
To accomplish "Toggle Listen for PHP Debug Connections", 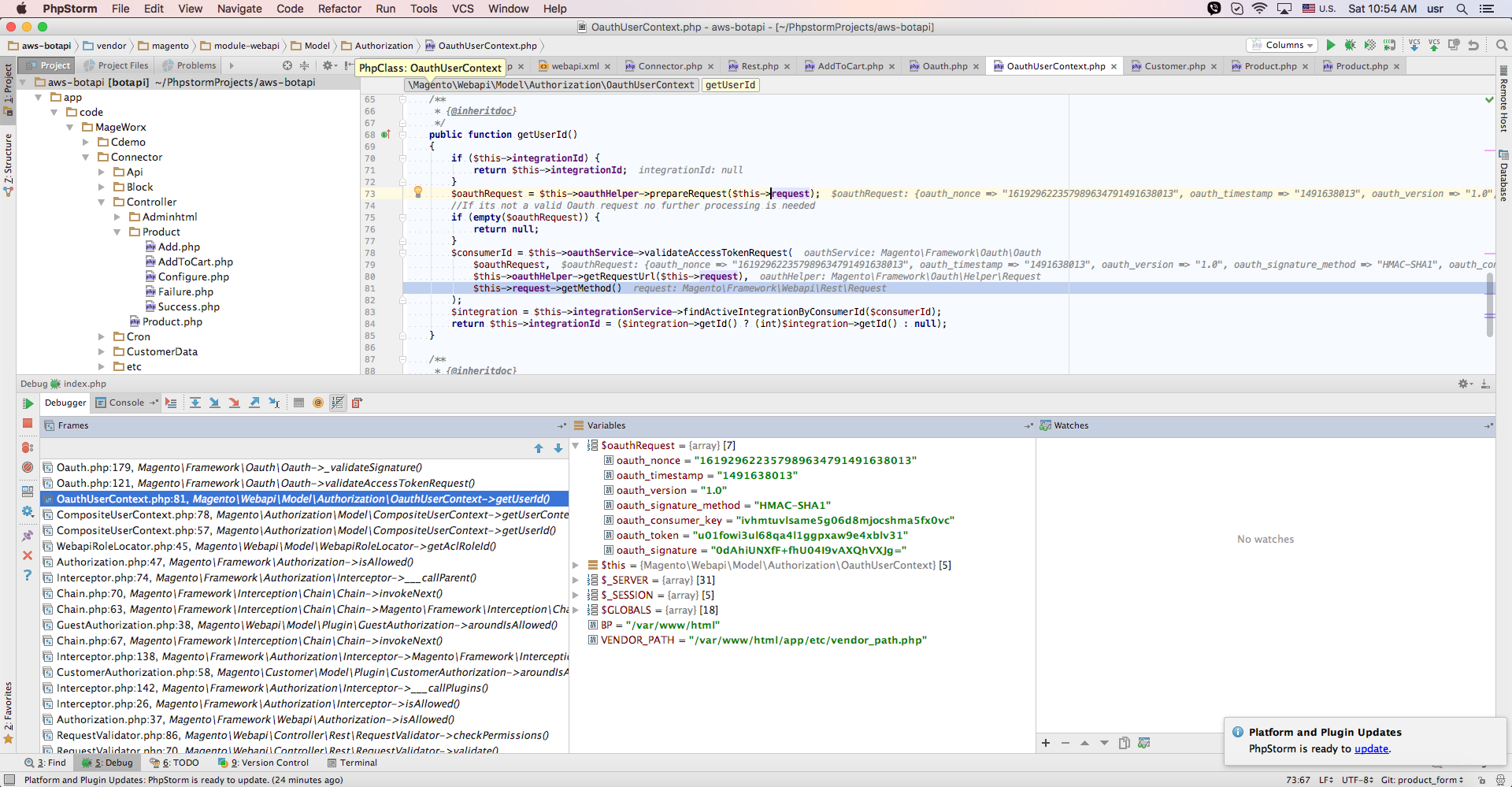I will (x=1390, y=45).
